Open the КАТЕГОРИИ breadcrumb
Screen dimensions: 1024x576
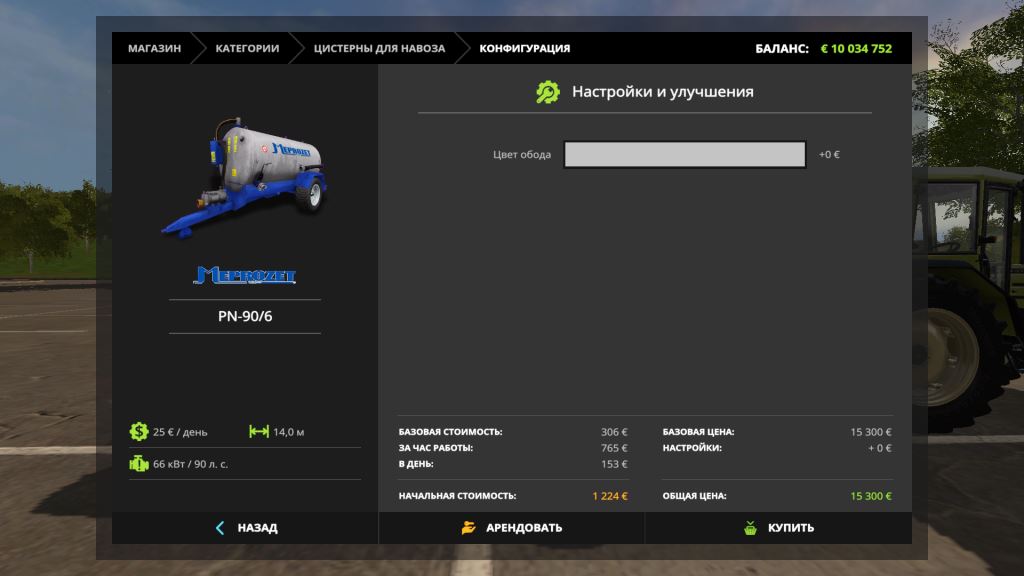pos(247,48)
